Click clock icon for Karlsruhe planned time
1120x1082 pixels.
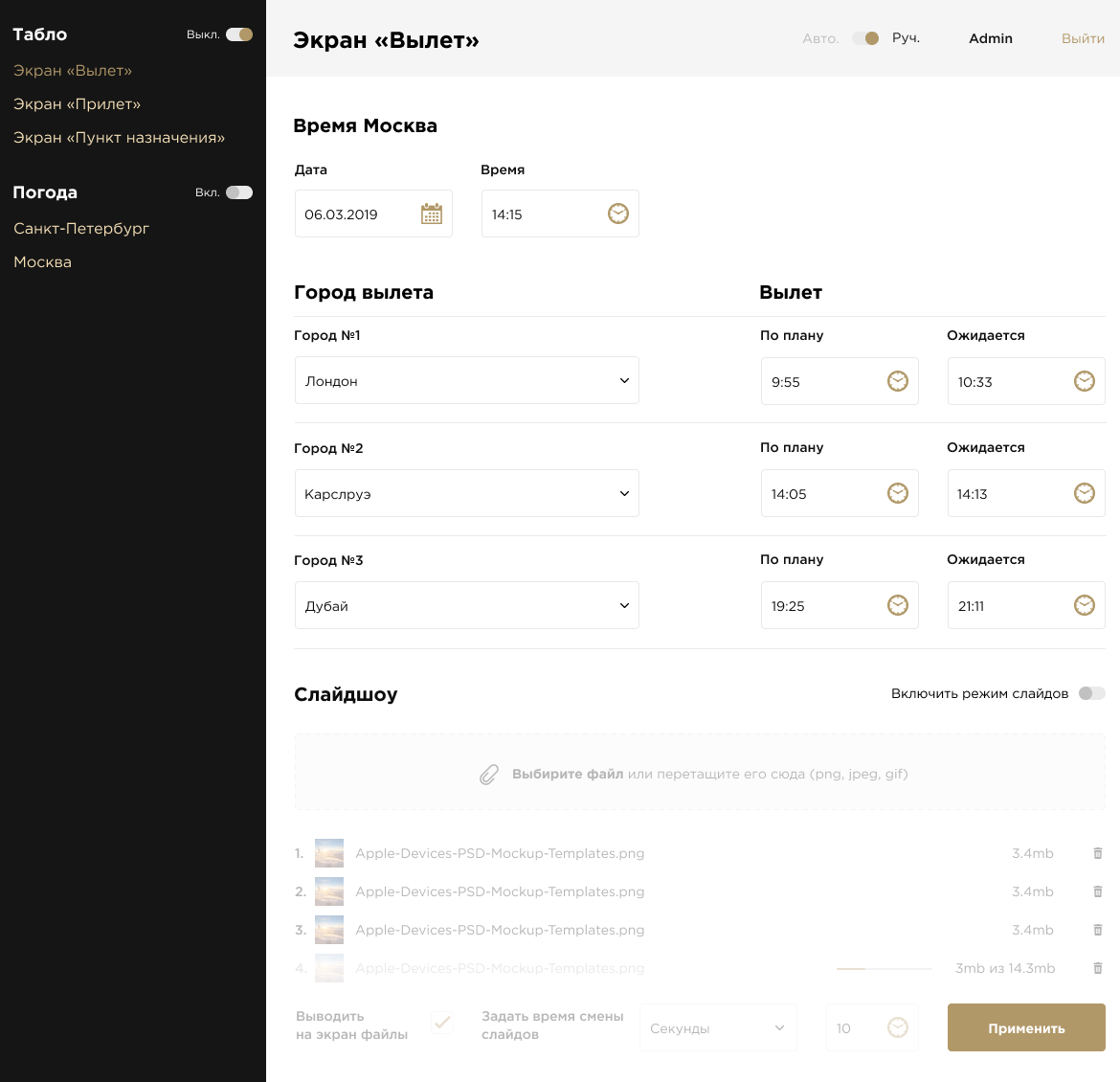click(898, 493)
